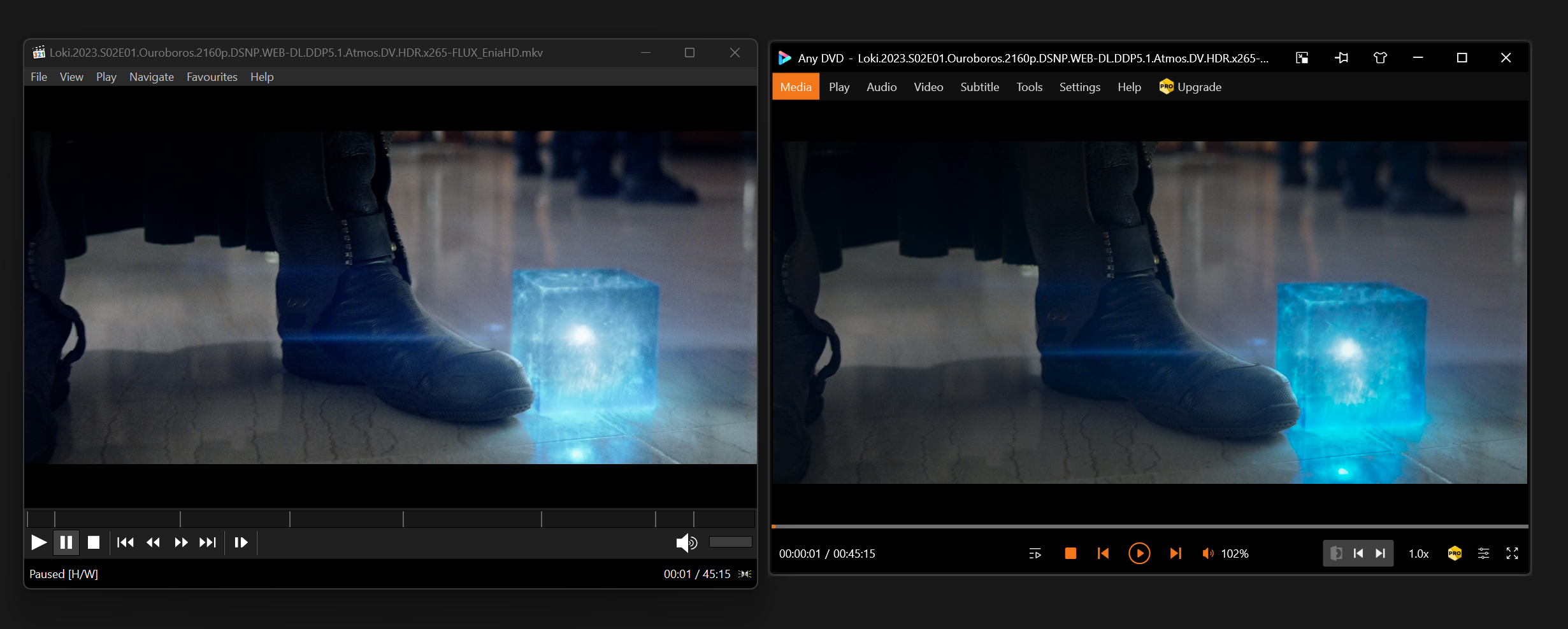Adjust the MPC-HC volume slider

pyautogui.click(x=730, y=542)
